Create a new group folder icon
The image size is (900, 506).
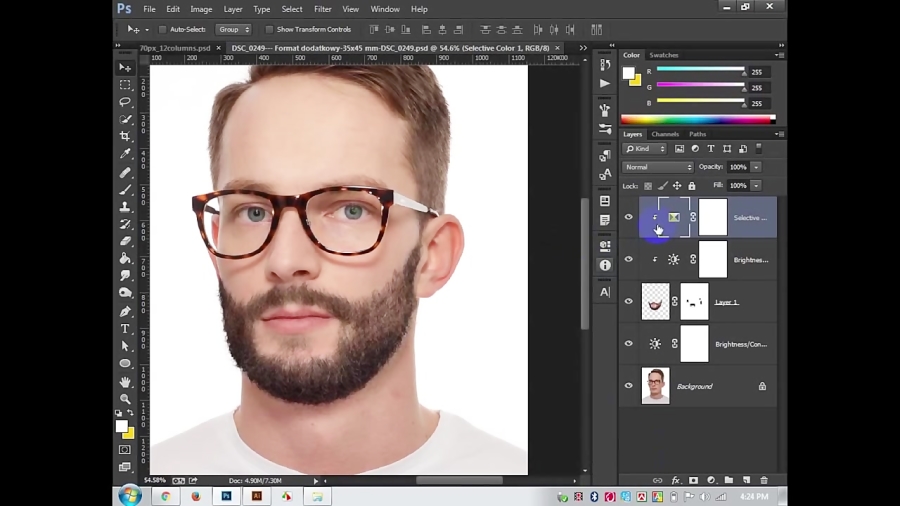point(728,480)
